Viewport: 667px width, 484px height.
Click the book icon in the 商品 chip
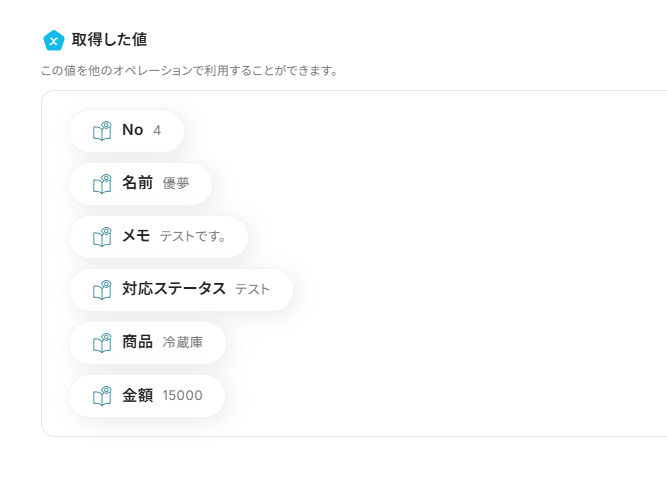coord(101,343)
